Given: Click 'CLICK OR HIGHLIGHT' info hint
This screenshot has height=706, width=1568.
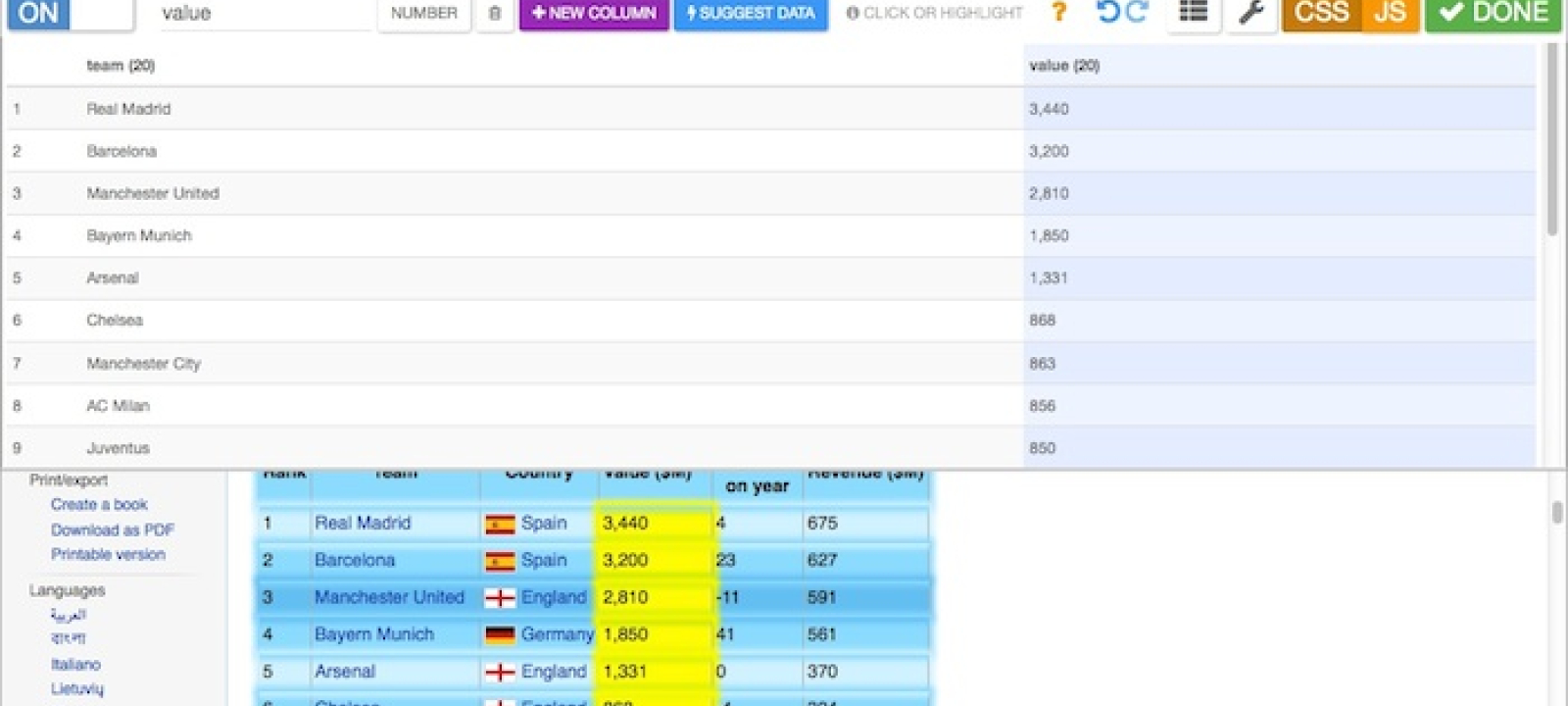Looking at the screenshot, I should click(935, 13).
